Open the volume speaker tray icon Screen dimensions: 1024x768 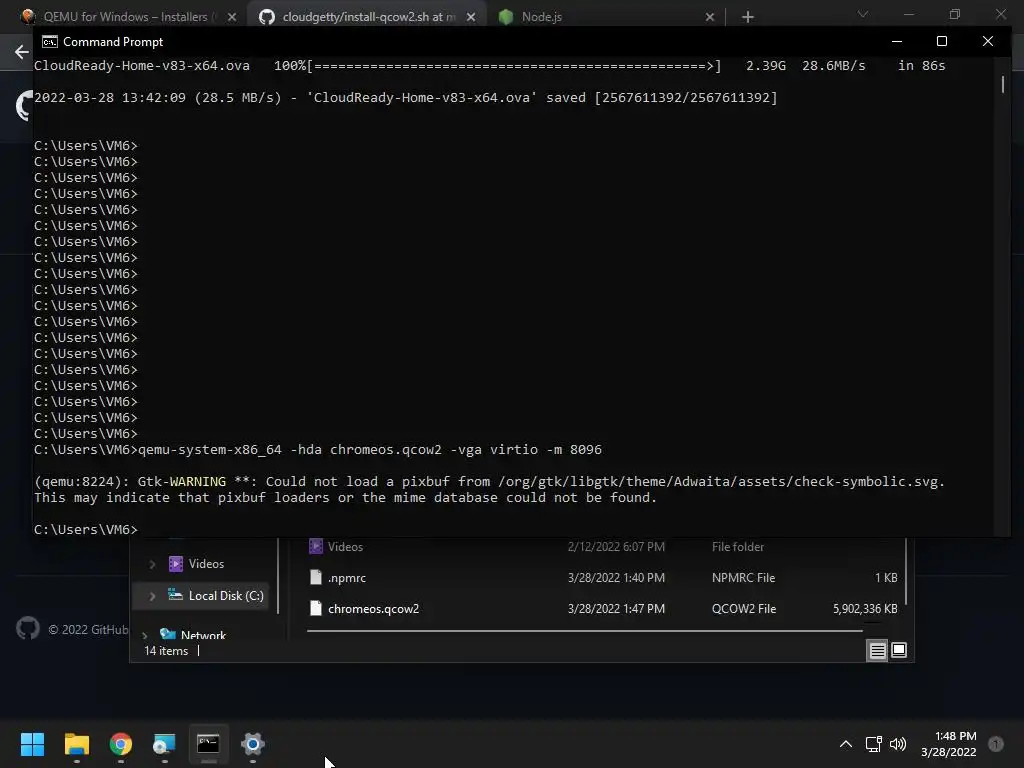[898, 744]
